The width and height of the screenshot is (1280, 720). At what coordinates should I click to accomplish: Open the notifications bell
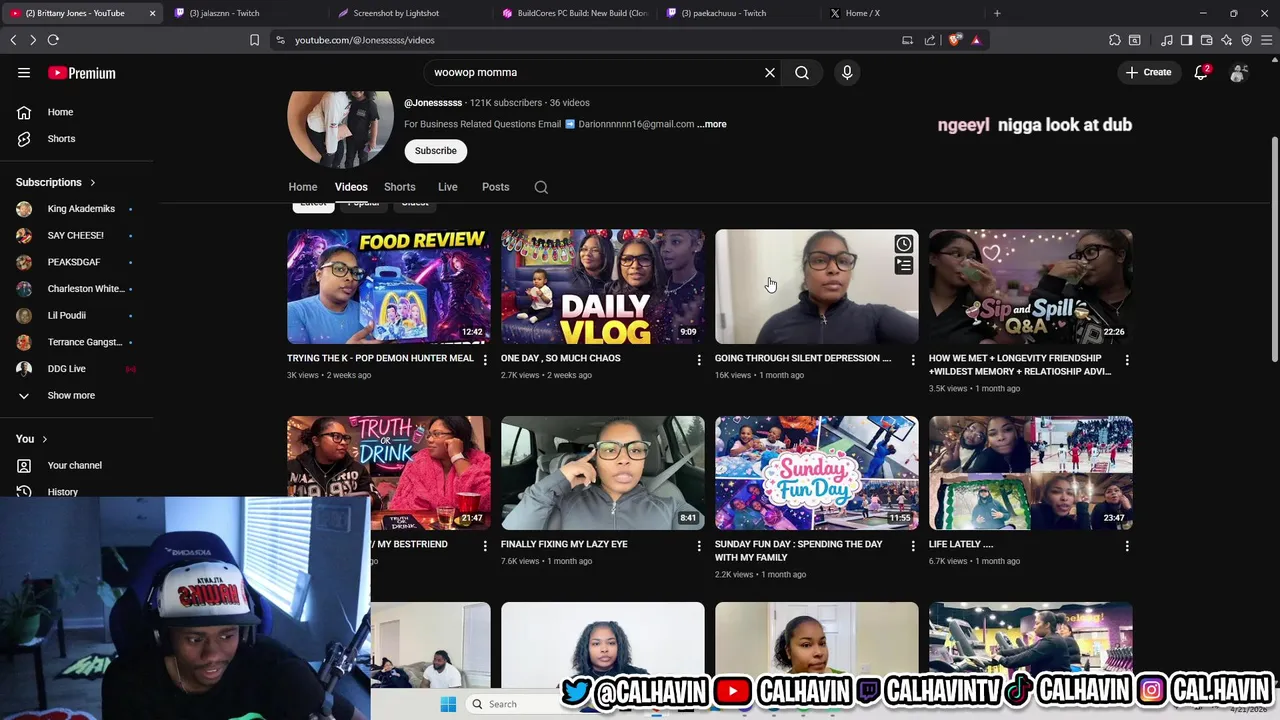coord(1202,72)
